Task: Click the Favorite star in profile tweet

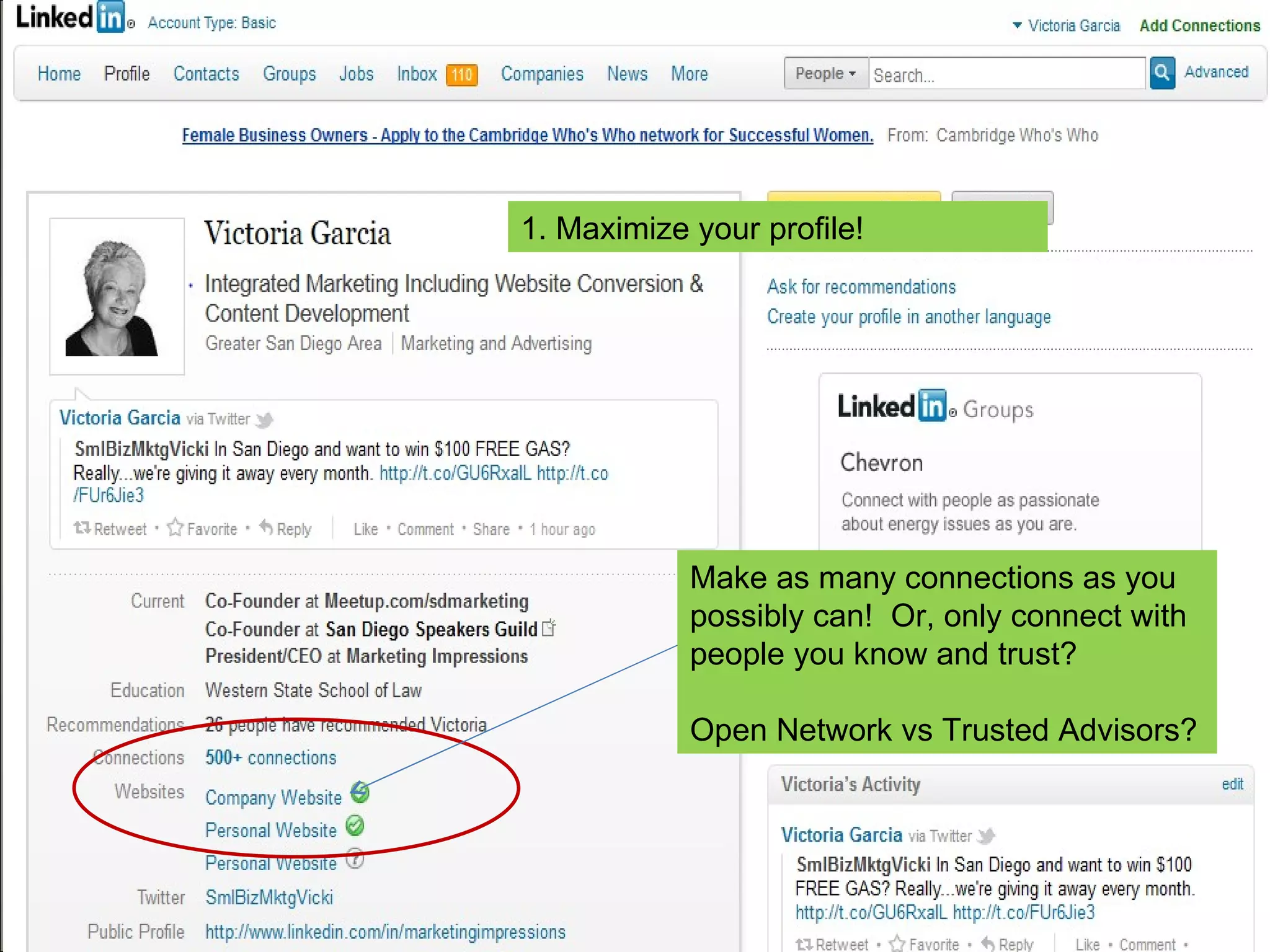Action: click(175, 527)
